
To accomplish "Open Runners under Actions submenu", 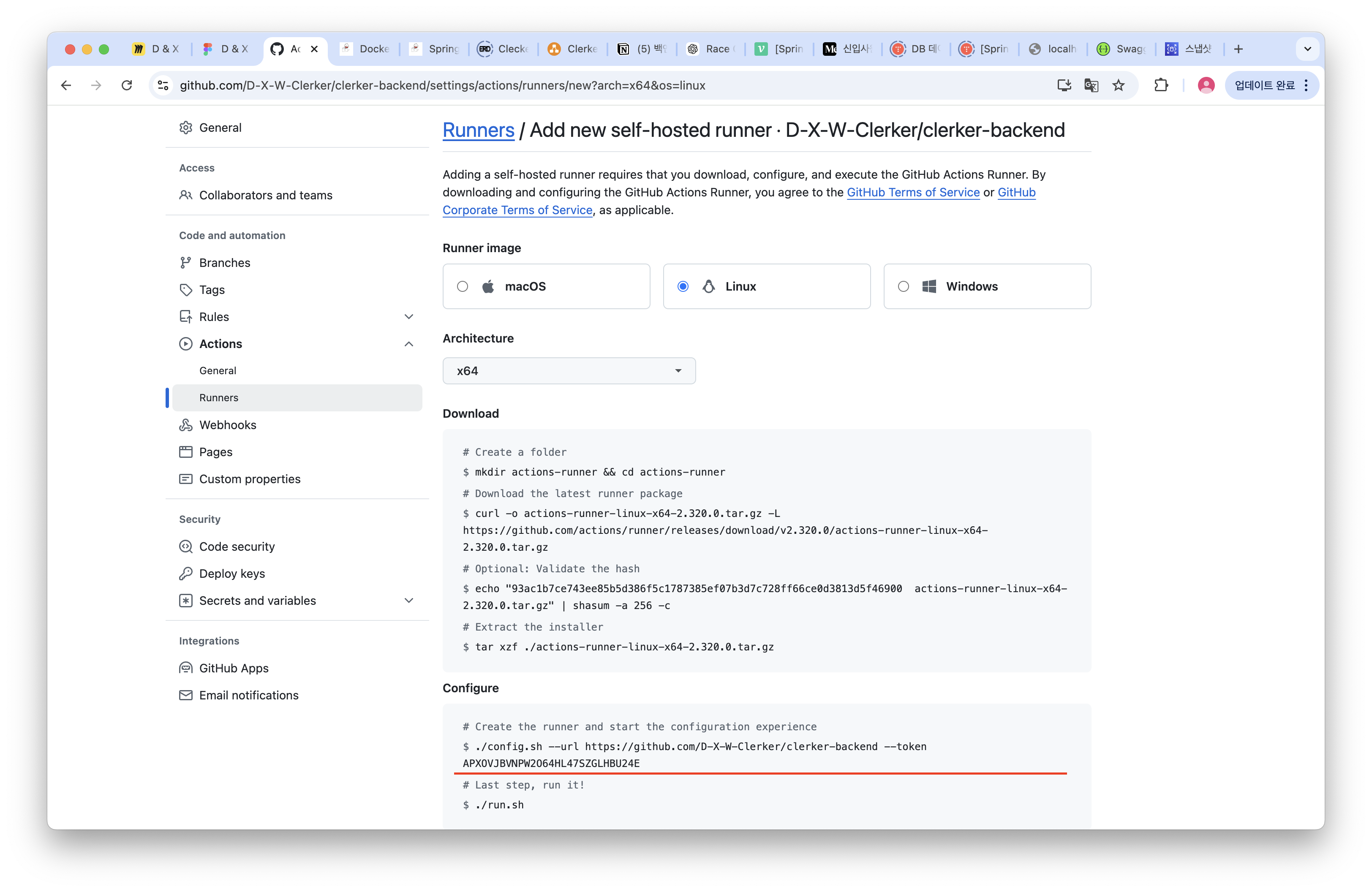I will click(297, 398).
